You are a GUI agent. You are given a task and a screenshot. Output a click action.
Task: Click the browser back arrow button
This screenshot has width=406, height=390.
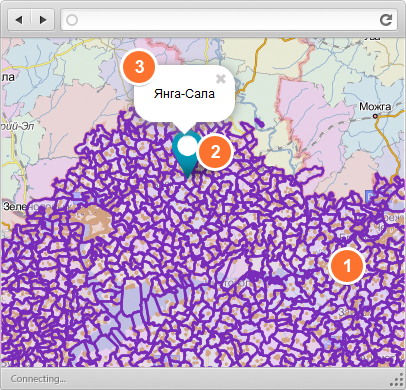[x=19, y=20]
